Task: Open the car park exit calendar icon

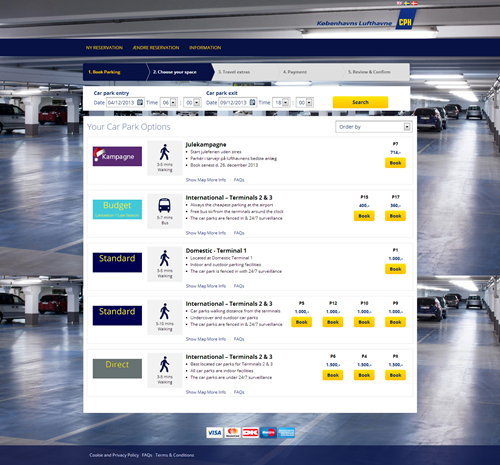Action: [252, 102]
